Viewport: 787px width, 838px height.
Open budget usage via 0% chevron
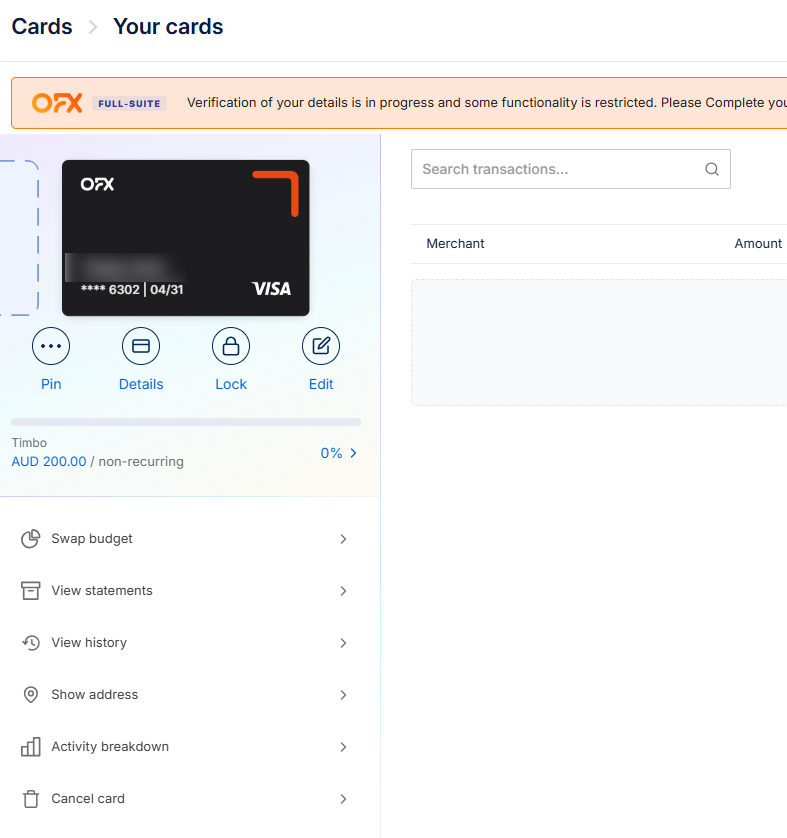(353, 453)
